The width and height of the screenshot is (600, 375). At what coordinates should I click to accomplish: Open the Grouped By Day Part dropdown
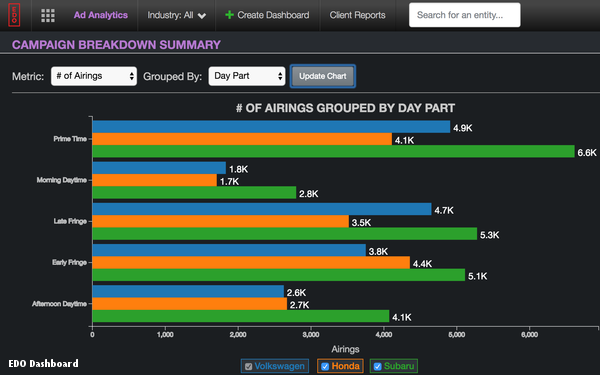tap(247, 76)
